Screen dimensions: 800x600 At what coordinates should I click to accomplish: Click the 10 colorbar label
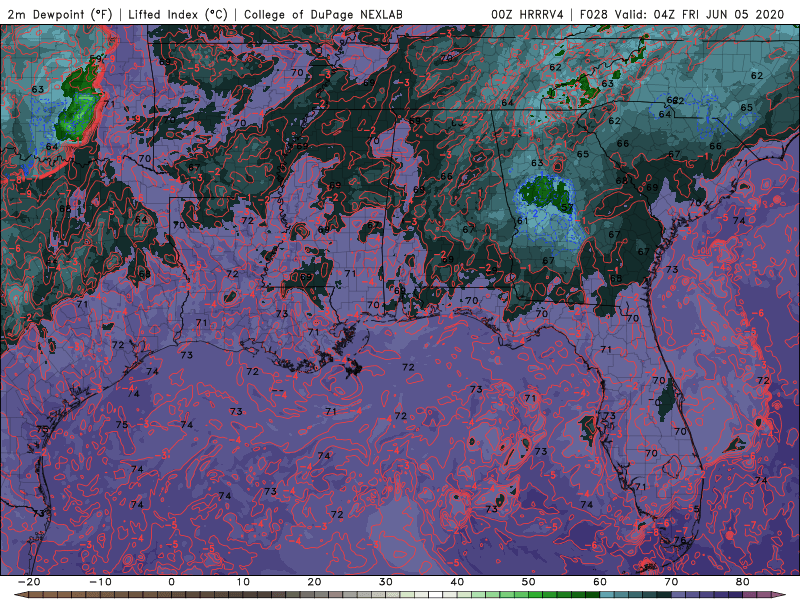coord(243,582)
